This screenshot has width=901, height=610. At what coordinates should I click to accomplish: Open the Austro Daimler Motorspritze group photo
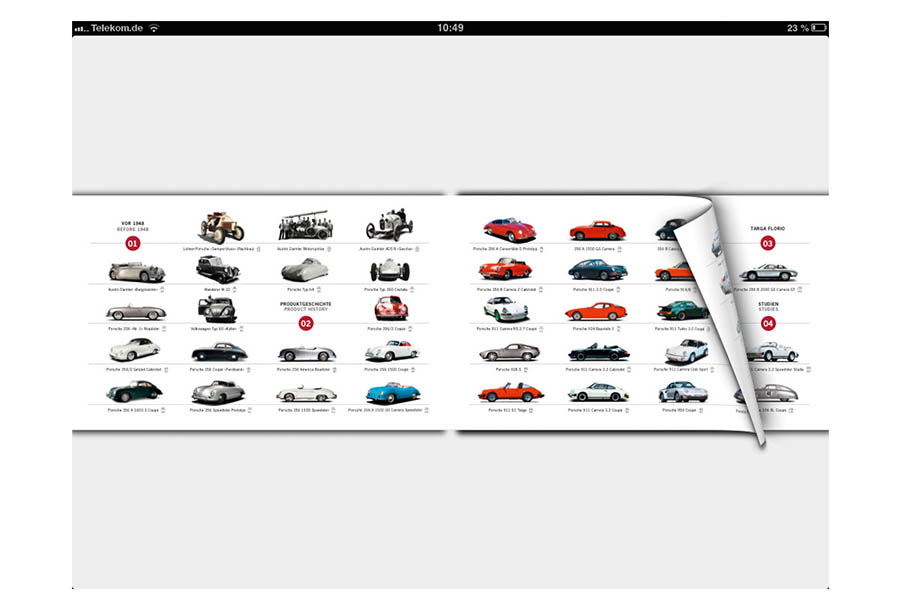tap(306, 225)
